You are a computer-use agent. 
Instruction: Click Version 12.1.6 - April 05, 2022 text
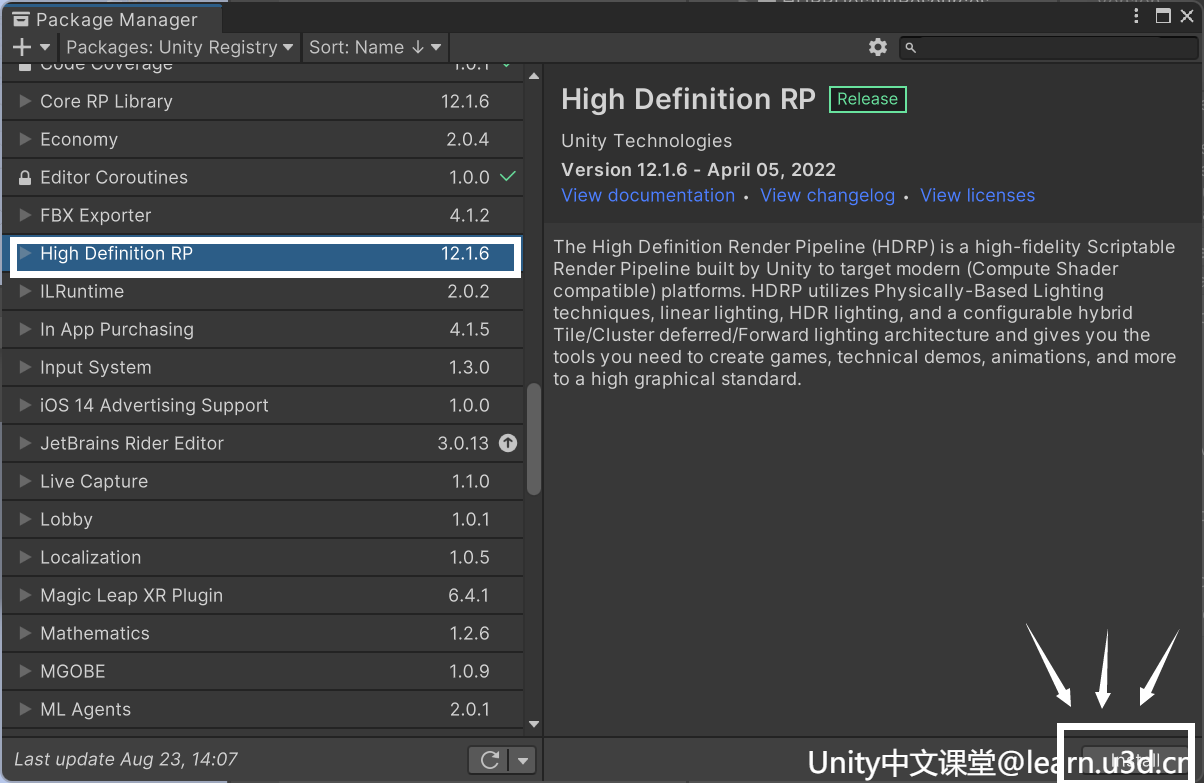click(698, 169)
